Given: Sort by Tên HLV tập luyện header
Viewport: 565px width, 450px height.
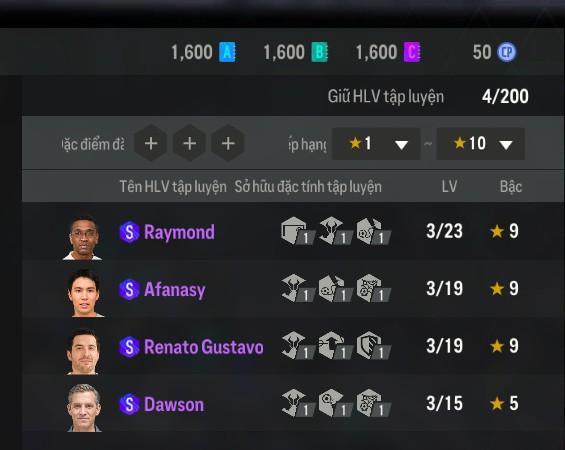Looking at the screenshot, I should (173, 187).
